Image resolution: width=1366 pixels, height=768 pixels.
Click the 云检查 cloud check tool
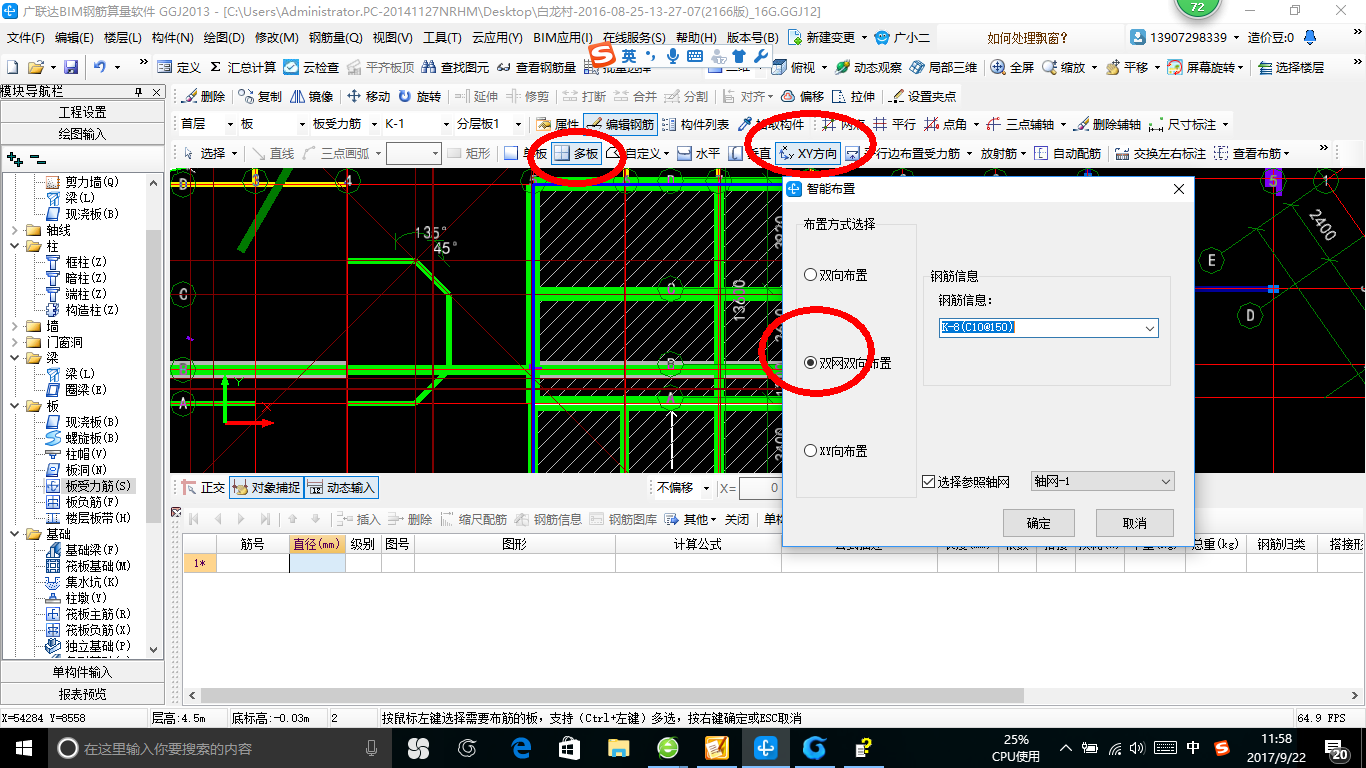pyautogui.click(x=311, y=68)
